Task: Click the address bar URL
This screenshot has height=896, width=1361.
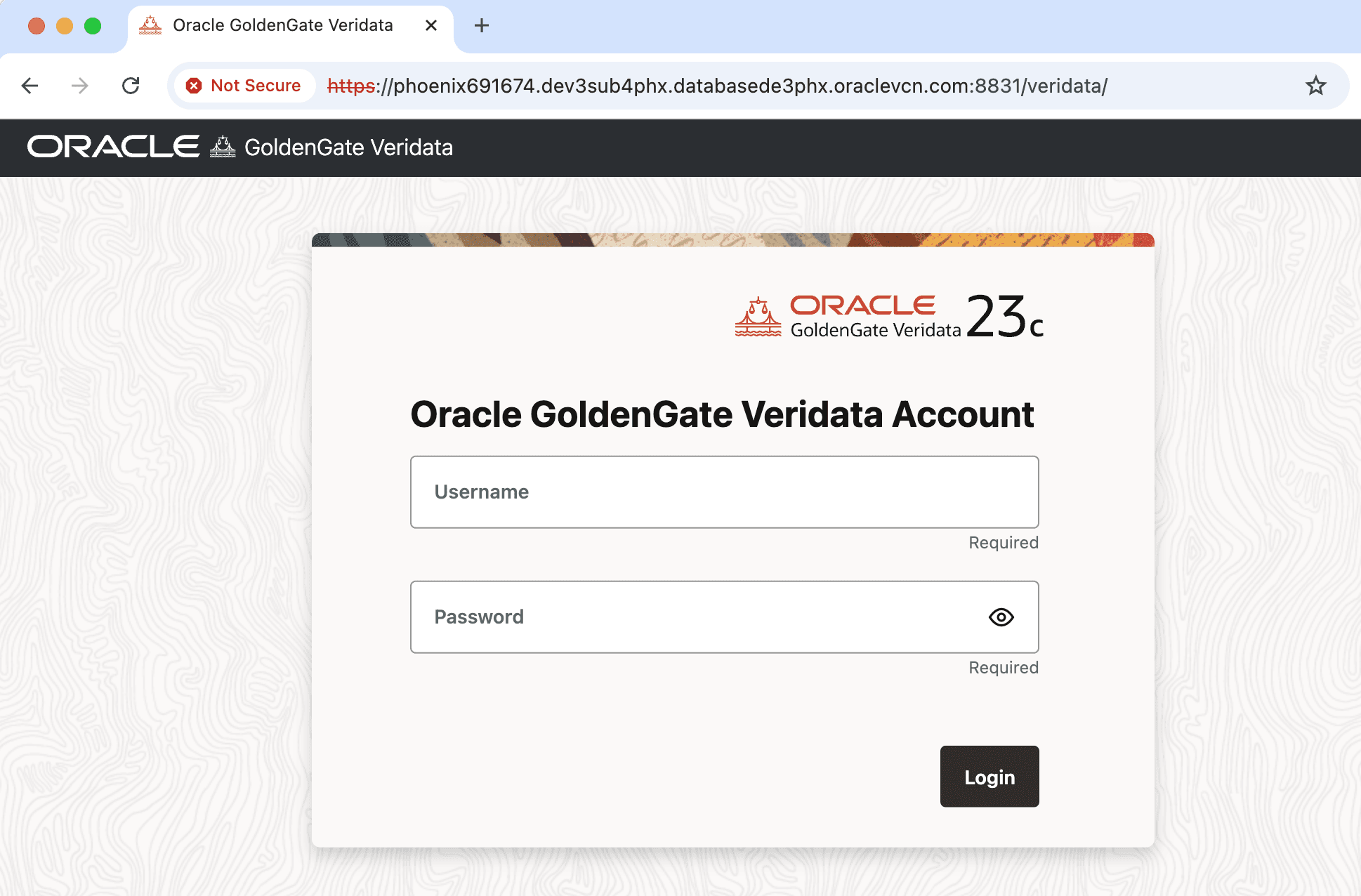Action: click(717, 86)
